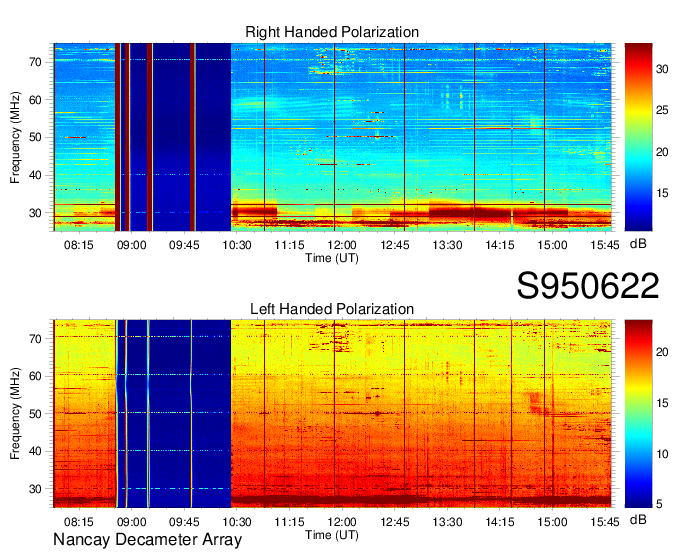This screenshot has width=680, height=552.
Task: Click the 15:45 time tick of Right Handed plot
Action: pyautogui.click(x=605, y=245)
